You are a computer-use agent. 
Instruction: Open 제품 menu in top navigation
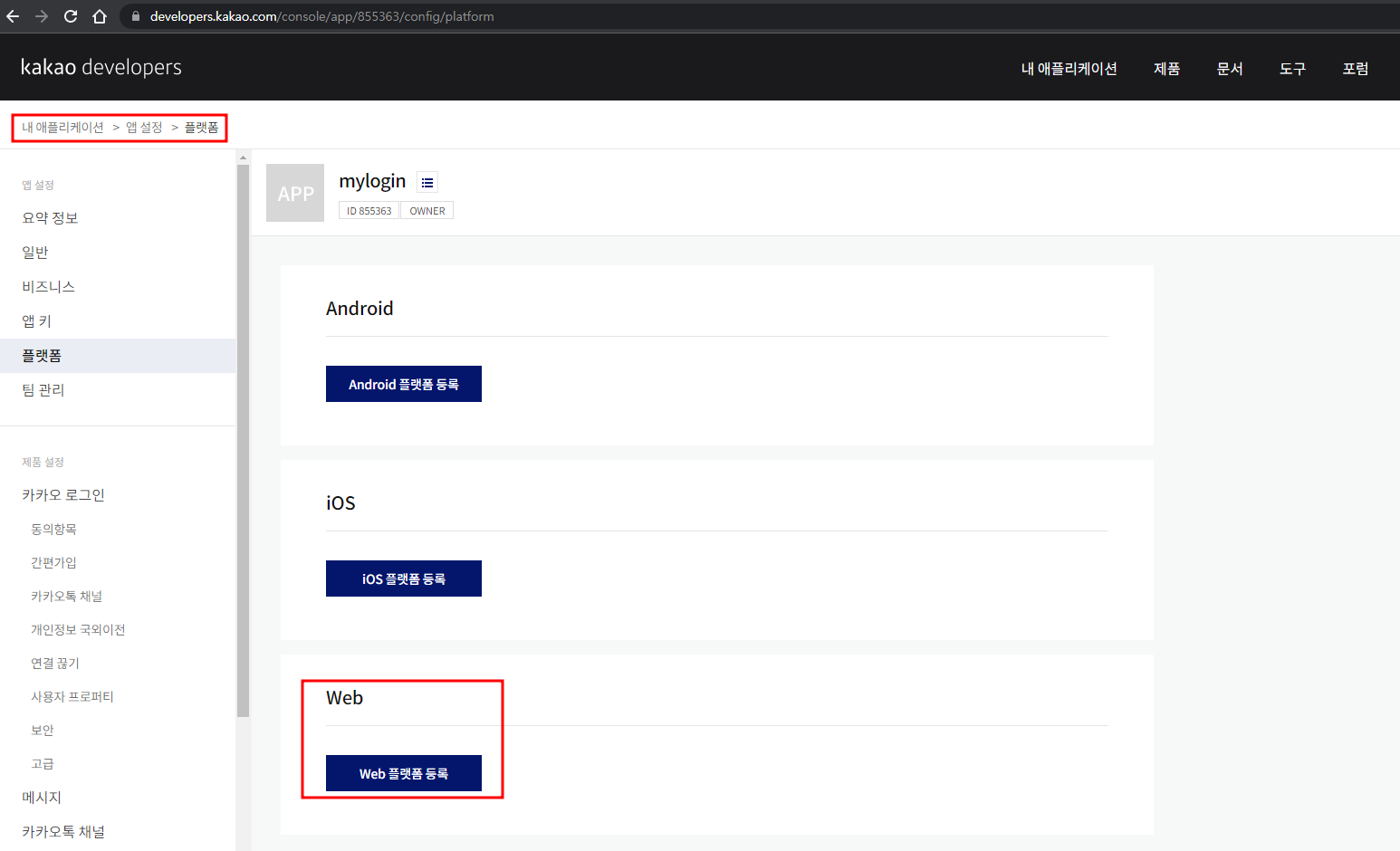click(x=1166, y=69)
